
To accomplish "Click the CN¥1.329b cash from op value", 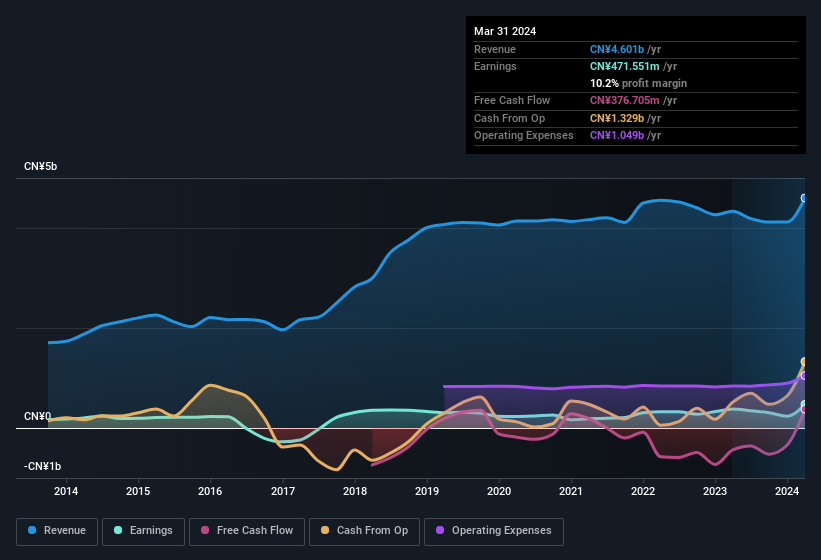I will pyautogui.click(x=617, y=118).
